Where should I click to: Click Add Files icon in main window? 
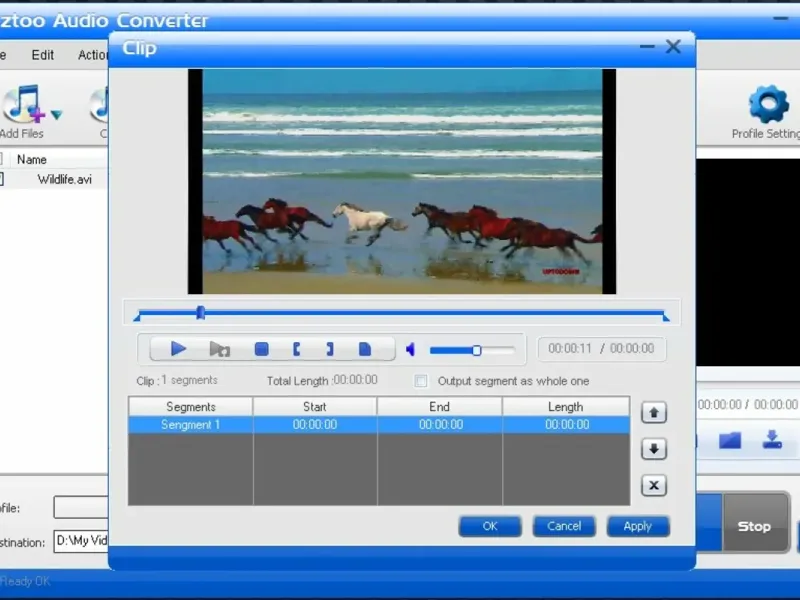[x=23, y=105]
